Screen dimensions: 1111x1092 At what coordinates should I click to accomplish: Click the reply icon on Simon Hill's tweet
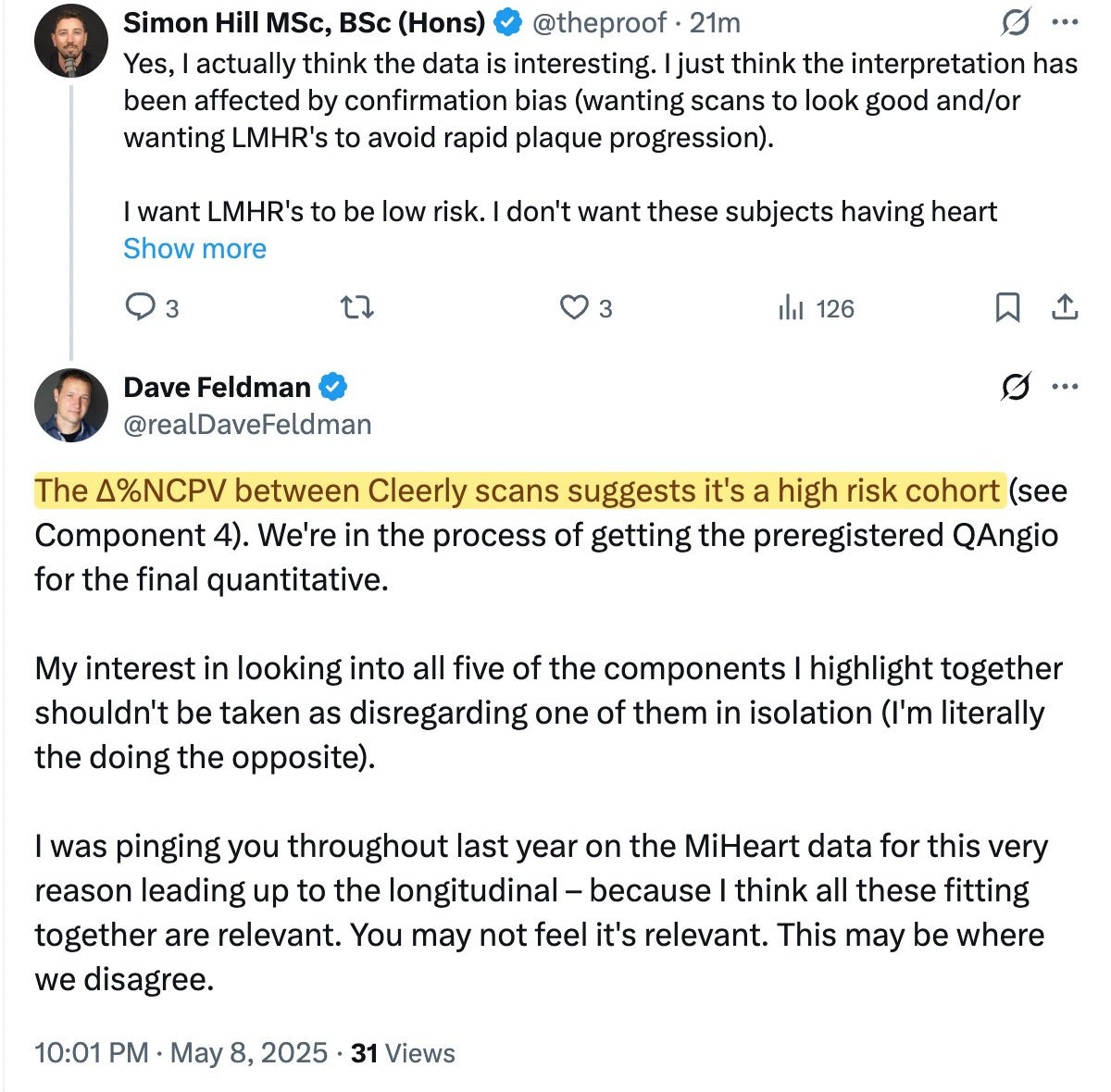[140, 307]
